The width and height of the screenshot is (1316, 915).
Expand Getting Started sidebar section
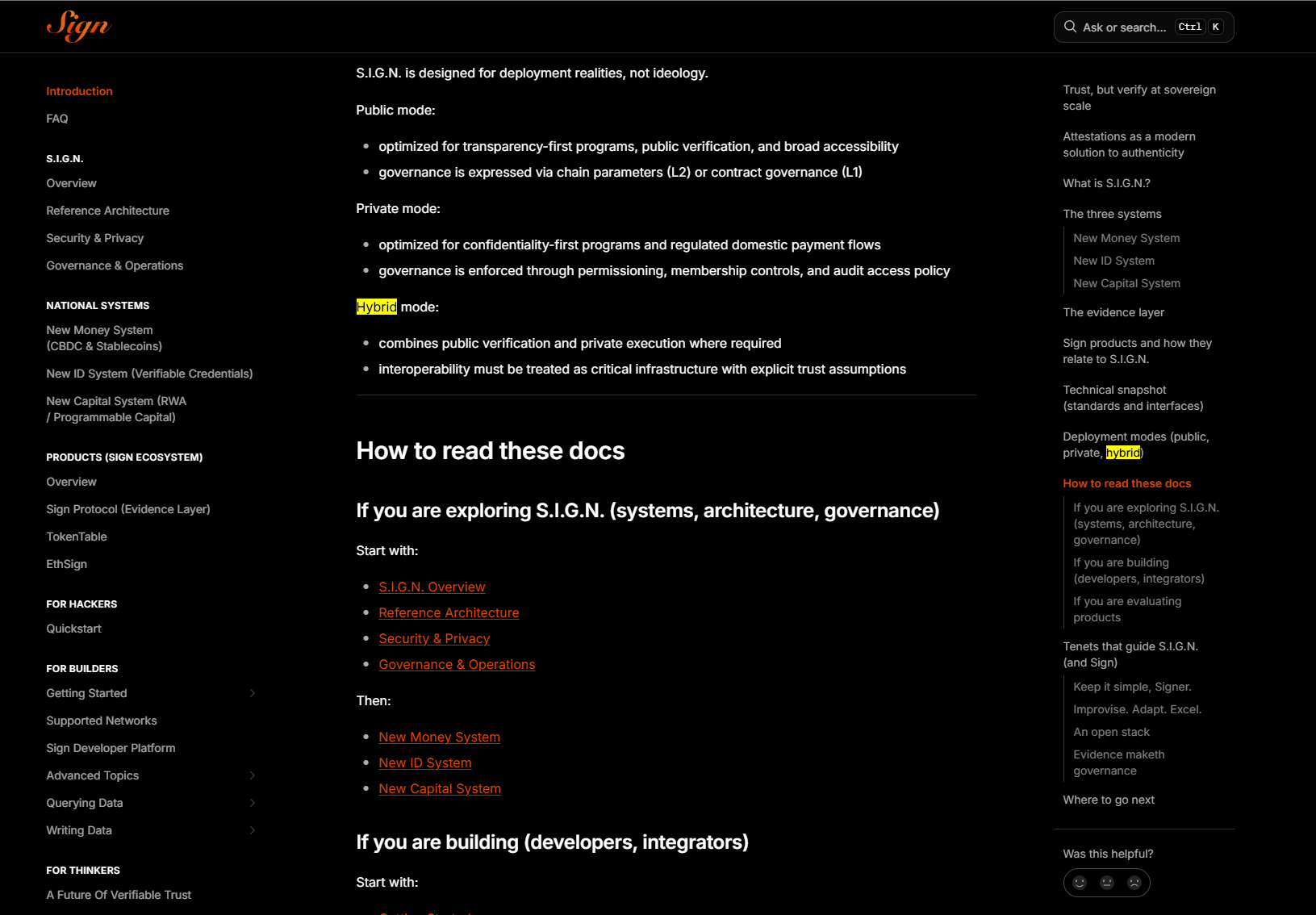pos(253,693)
